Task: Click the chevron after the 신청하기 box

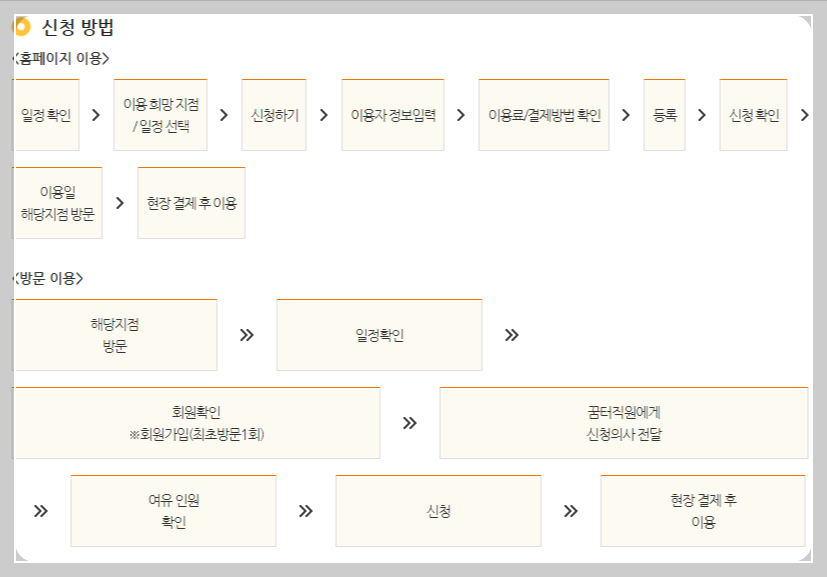Action: [321, 114]
